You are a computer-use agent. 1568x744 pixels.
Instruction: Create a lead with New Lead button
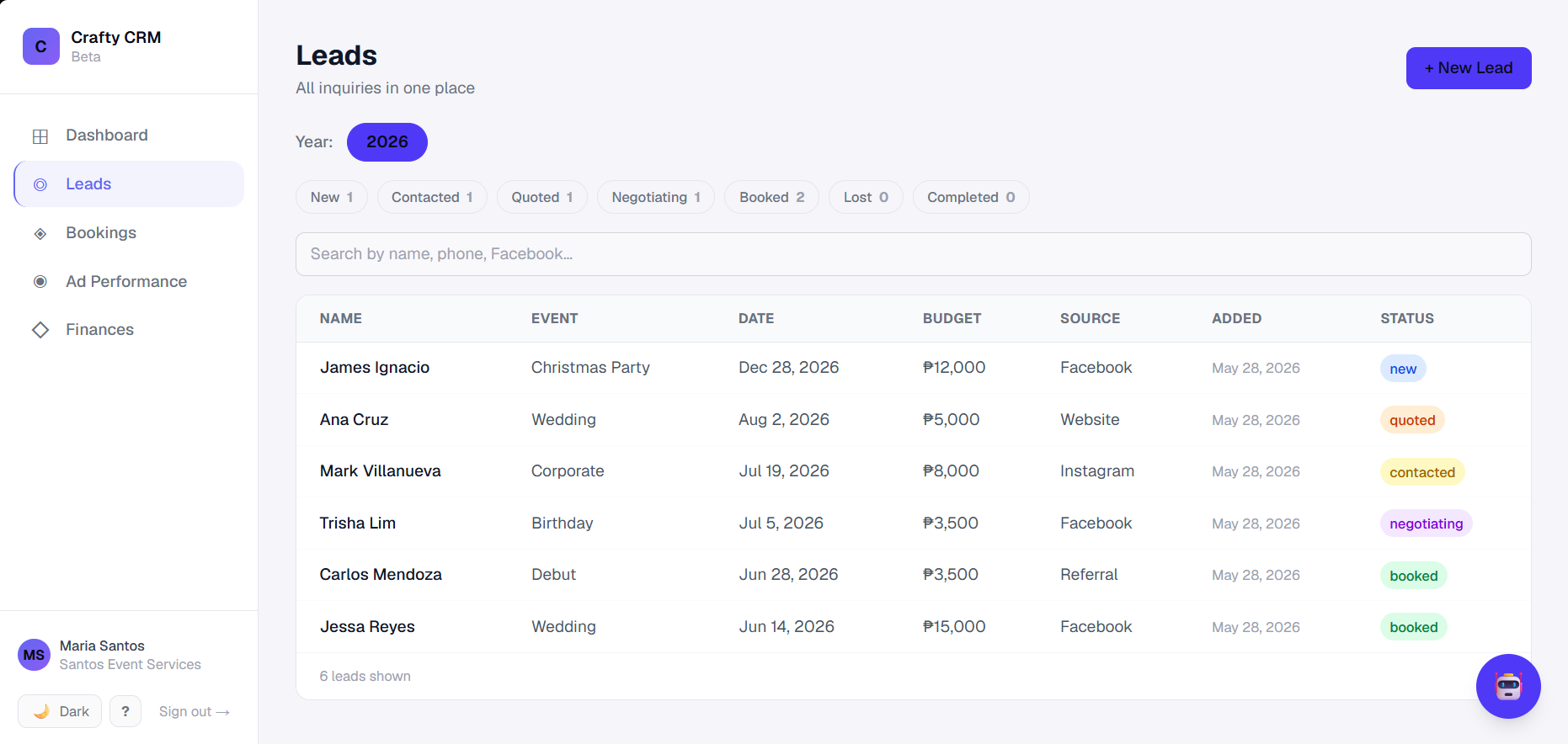1469,68
